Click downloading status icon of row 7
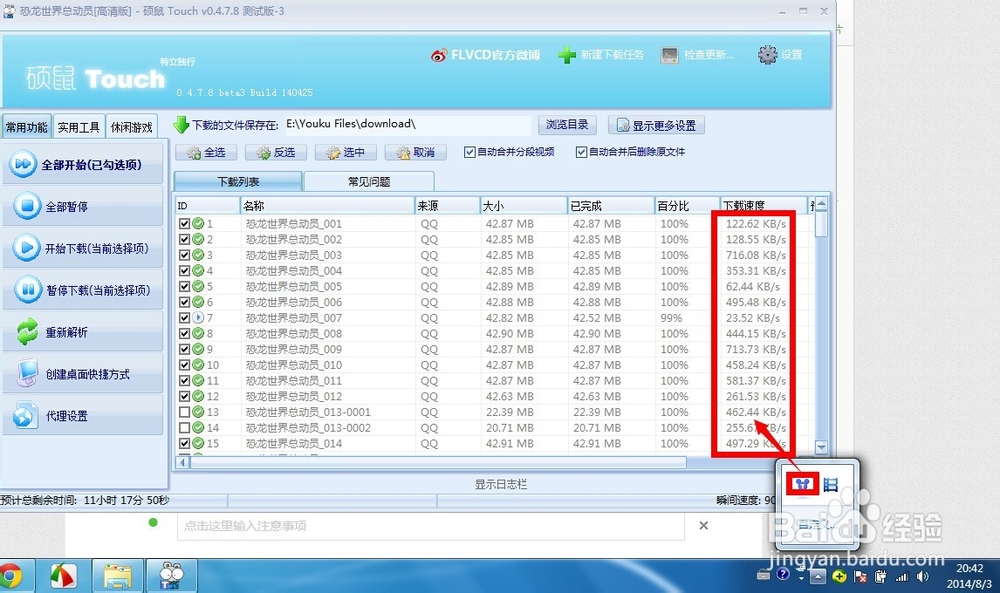The image size is (1000, 593). [x=198, y=318]
